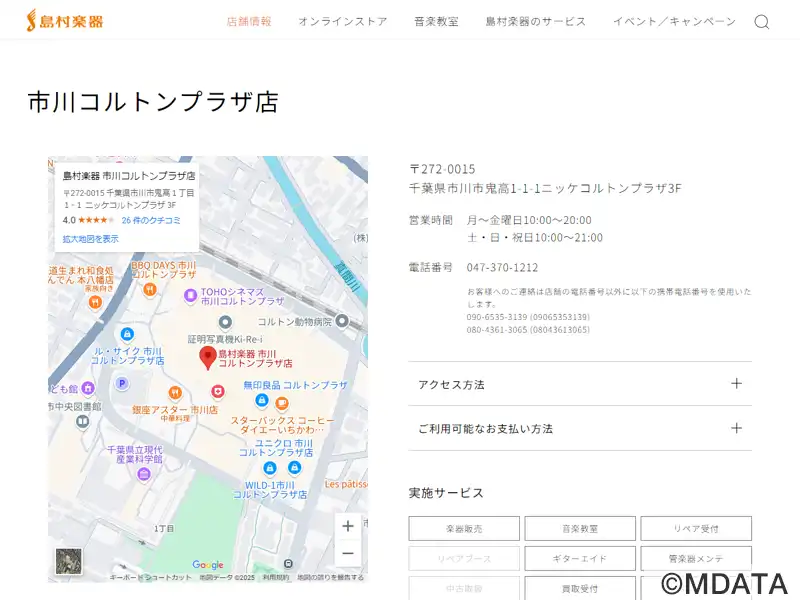
Task: Click the 市中央図書館 library marker
Action: 82,421
